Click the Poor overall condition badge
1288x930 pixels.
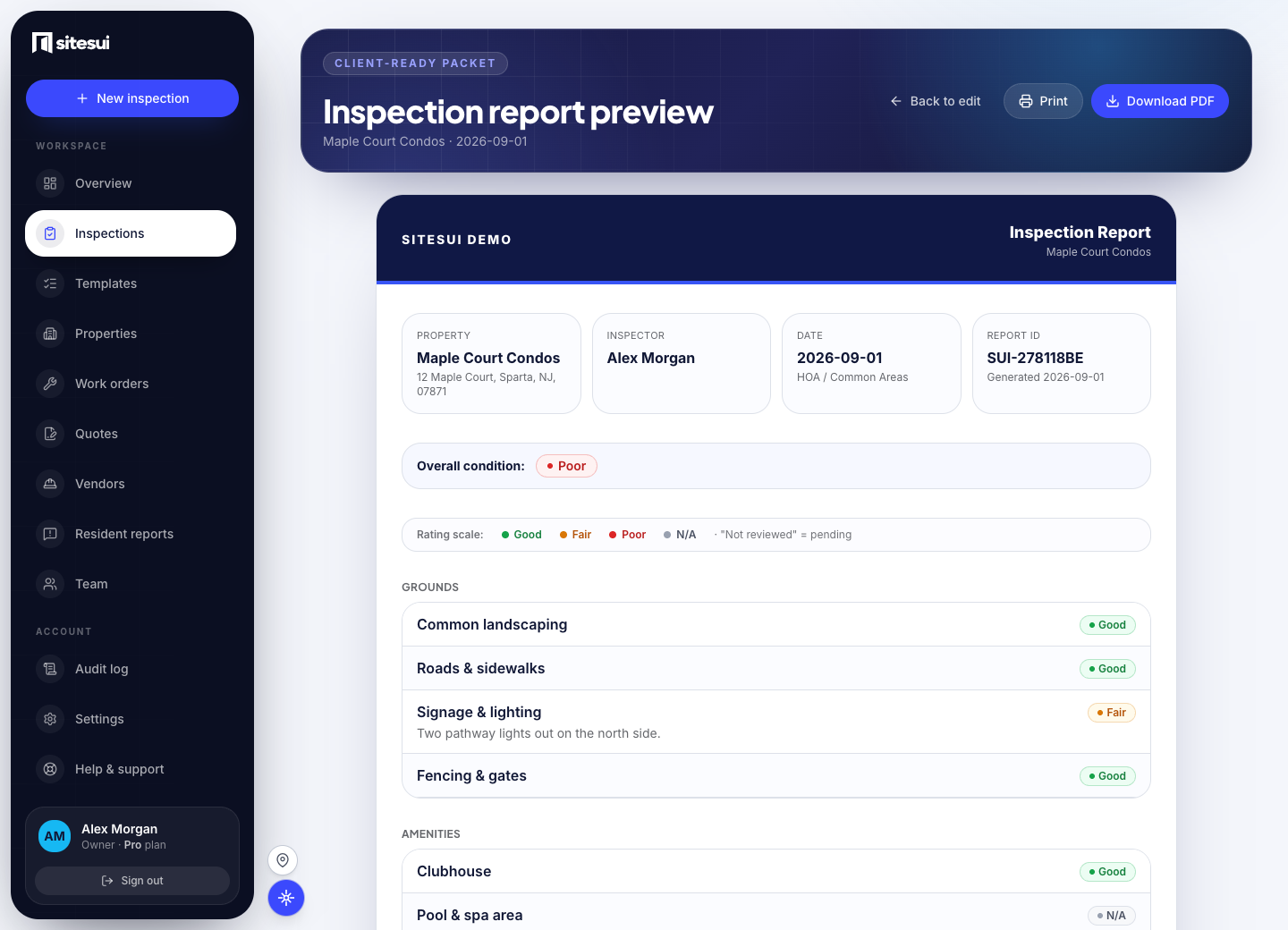pyautogui.click(x=566, y=466)
